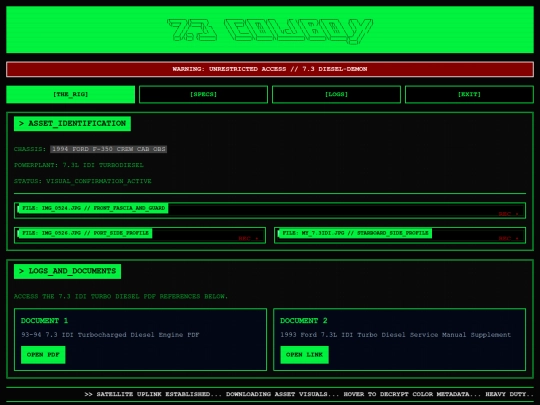540x405 pixels.
Task: Click the > ASSET_IDENTIFICATION section header
Action: click(x=72, y=124)
